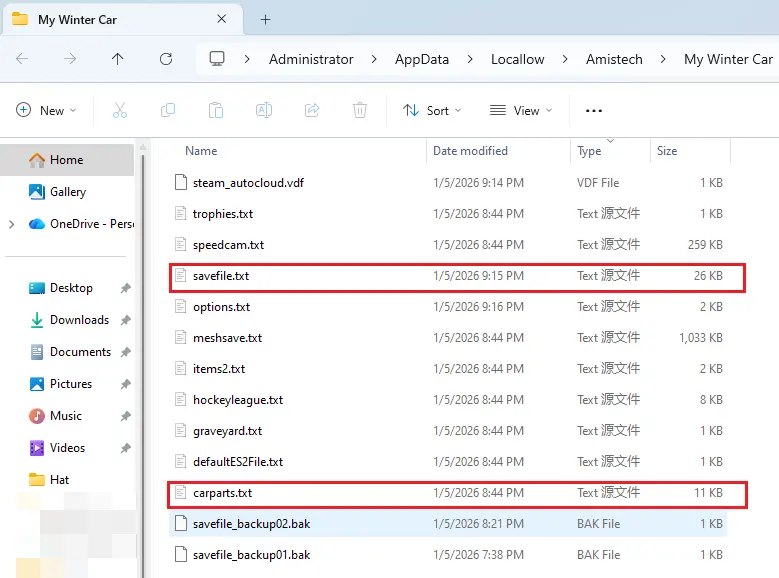Open the See more ellipsis menu
The height and width of the screenshot is (578, 779).
pos(594,110)
